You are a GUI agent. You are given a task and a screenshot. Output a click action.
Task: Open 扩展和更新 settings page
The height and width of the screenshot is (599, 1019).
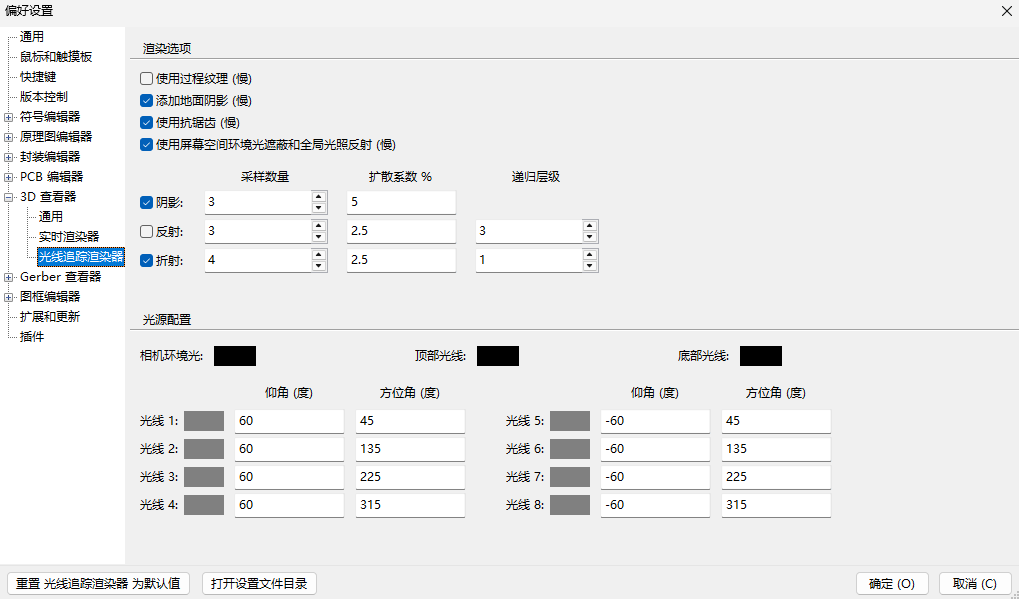coord(50,316)
